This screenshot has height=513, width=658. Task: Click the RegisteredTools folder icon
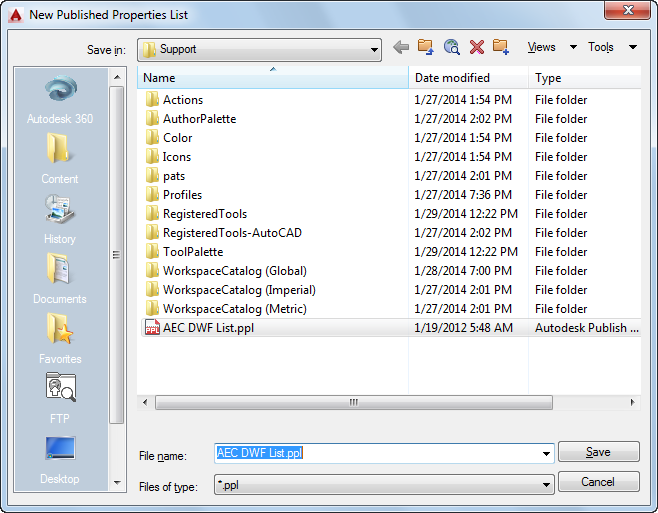point(152,214)
